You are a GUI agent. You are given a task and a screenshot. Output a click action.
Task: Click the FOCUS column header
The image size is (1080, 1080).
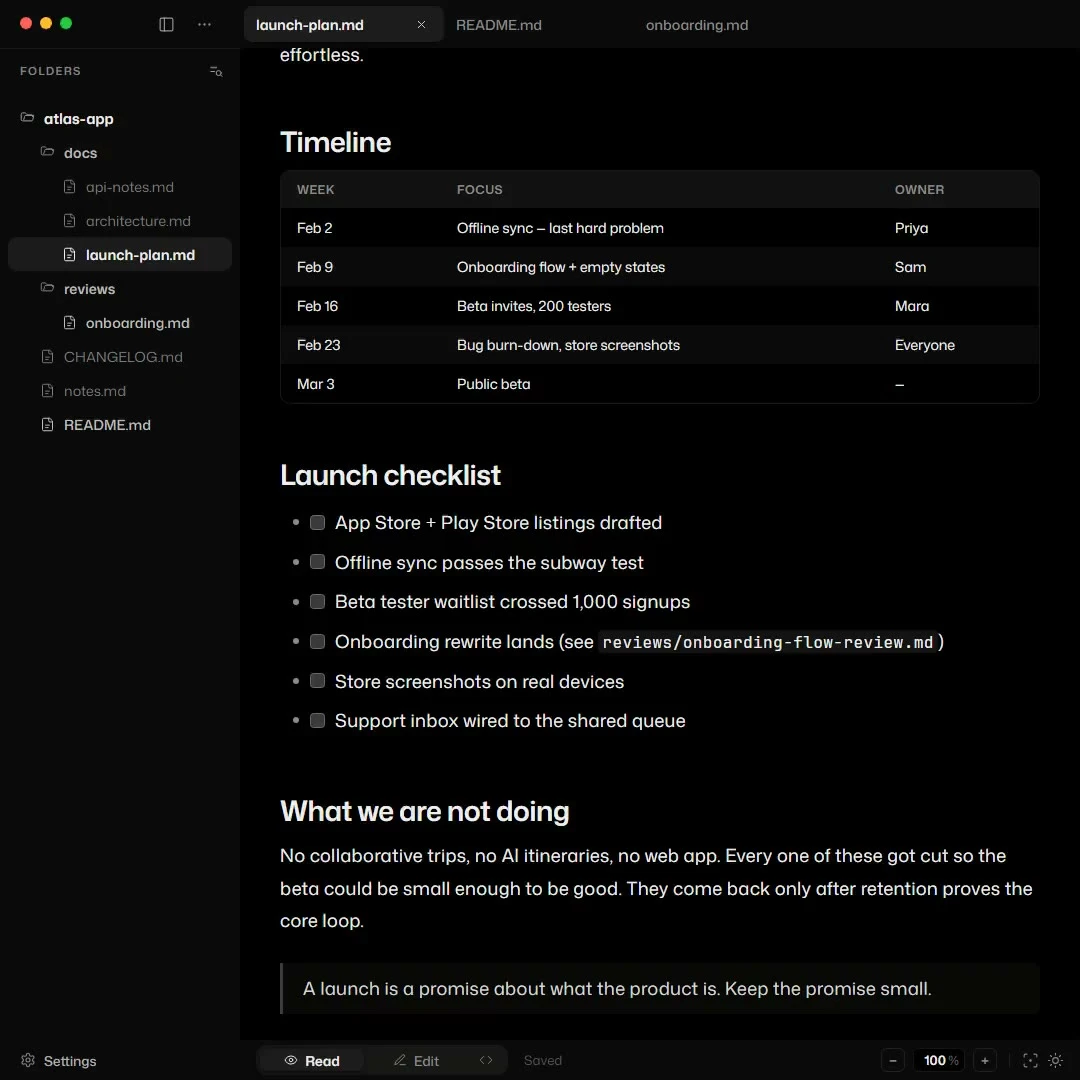(x=479, y=190)
